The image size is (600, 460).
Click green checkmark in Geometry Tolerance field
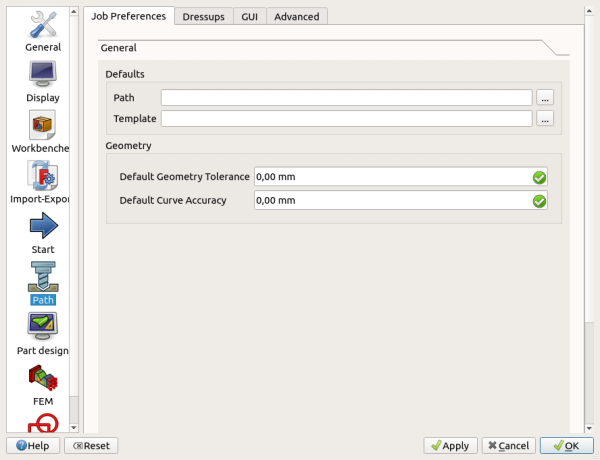pos(539,178)
